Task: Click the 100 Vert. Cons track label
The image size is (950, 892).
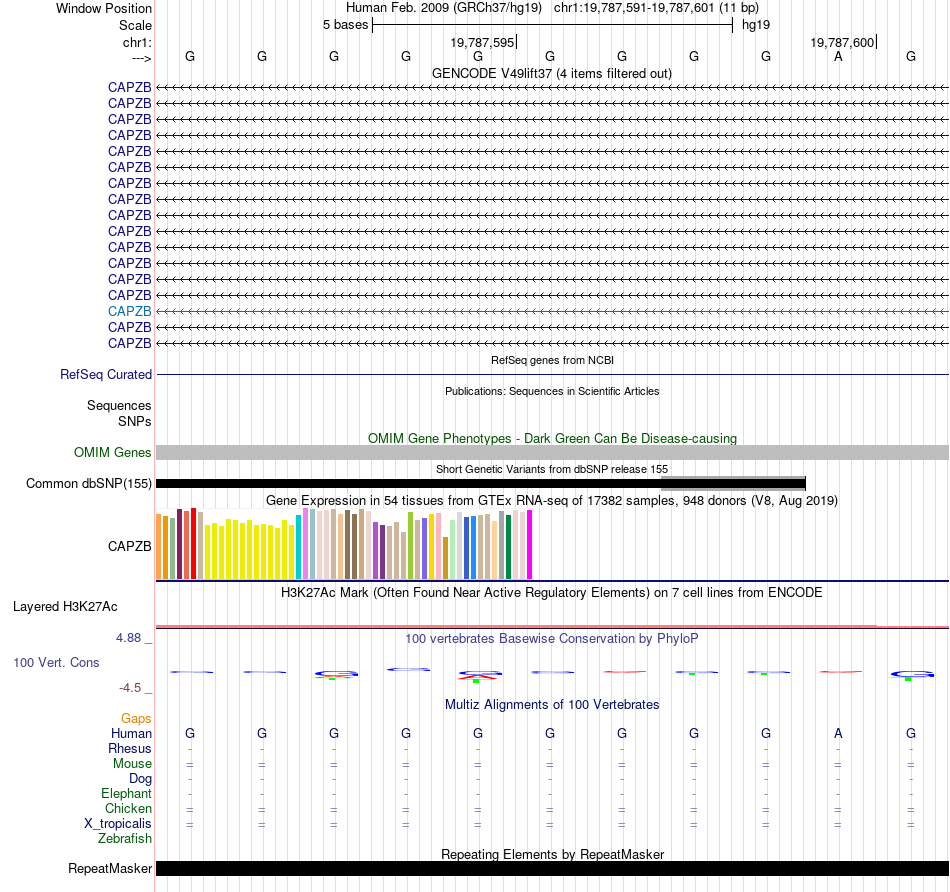Action: (56, 662)
